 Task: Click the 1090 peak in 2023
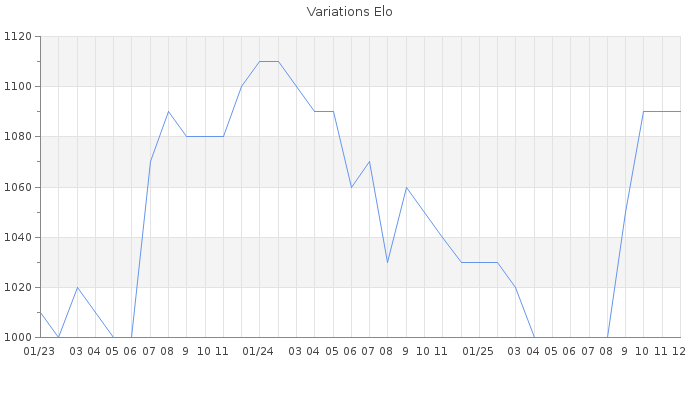coord(168,111)
